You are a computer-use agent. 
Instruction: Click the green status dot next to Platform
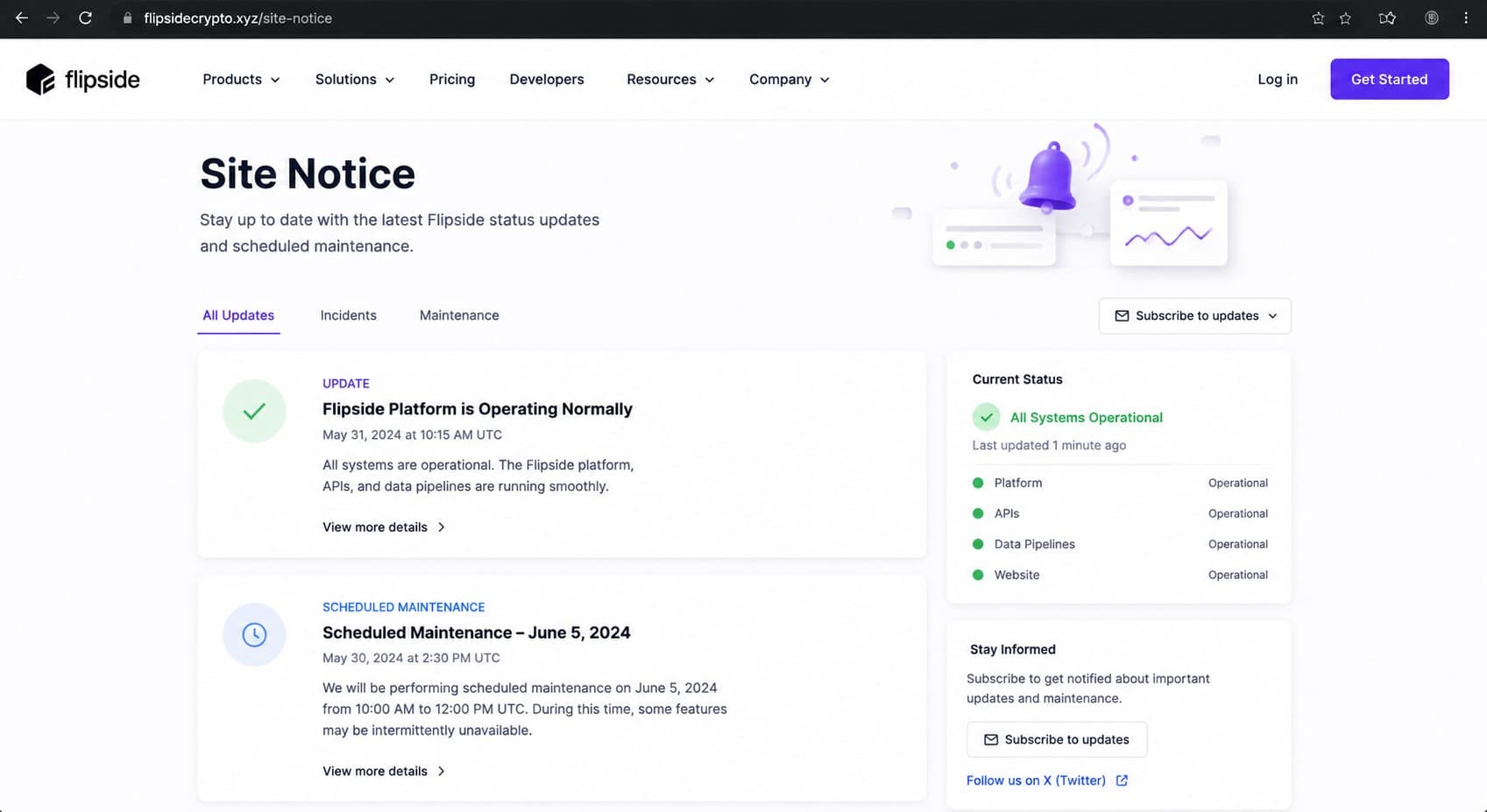[978, 483]
